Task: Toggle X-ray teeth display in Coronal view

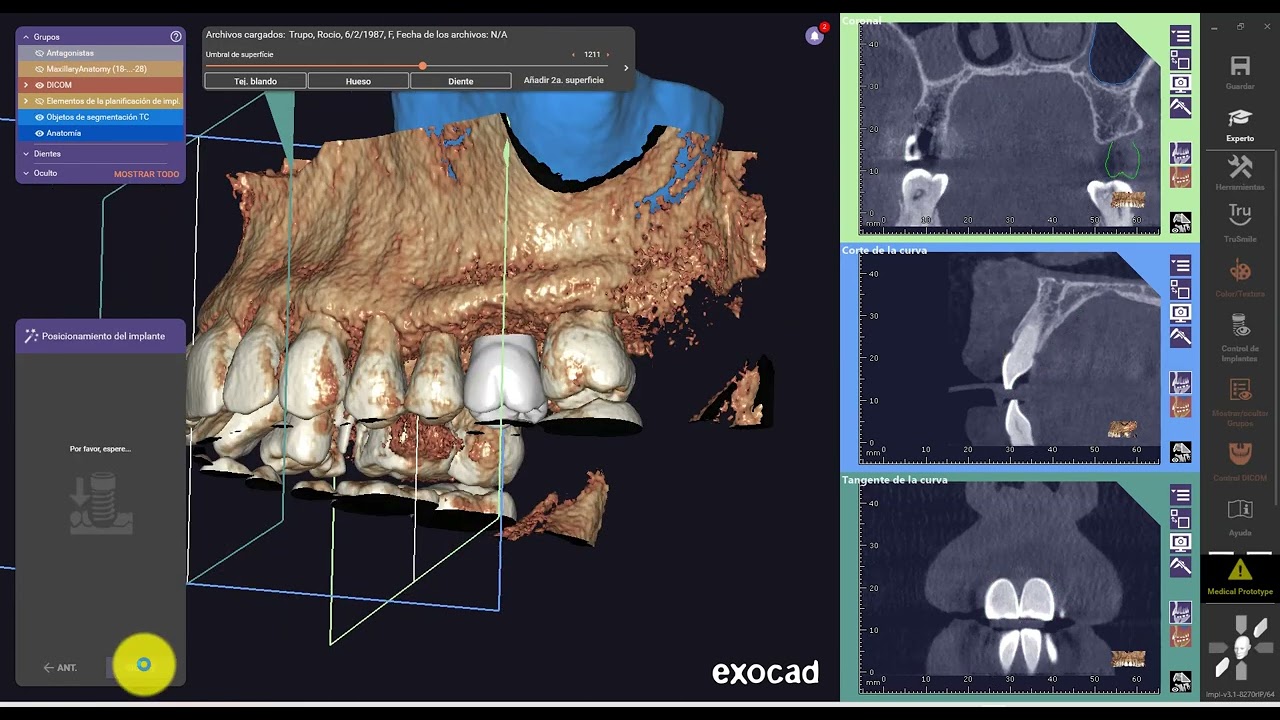Action: tap(1181, 153)
